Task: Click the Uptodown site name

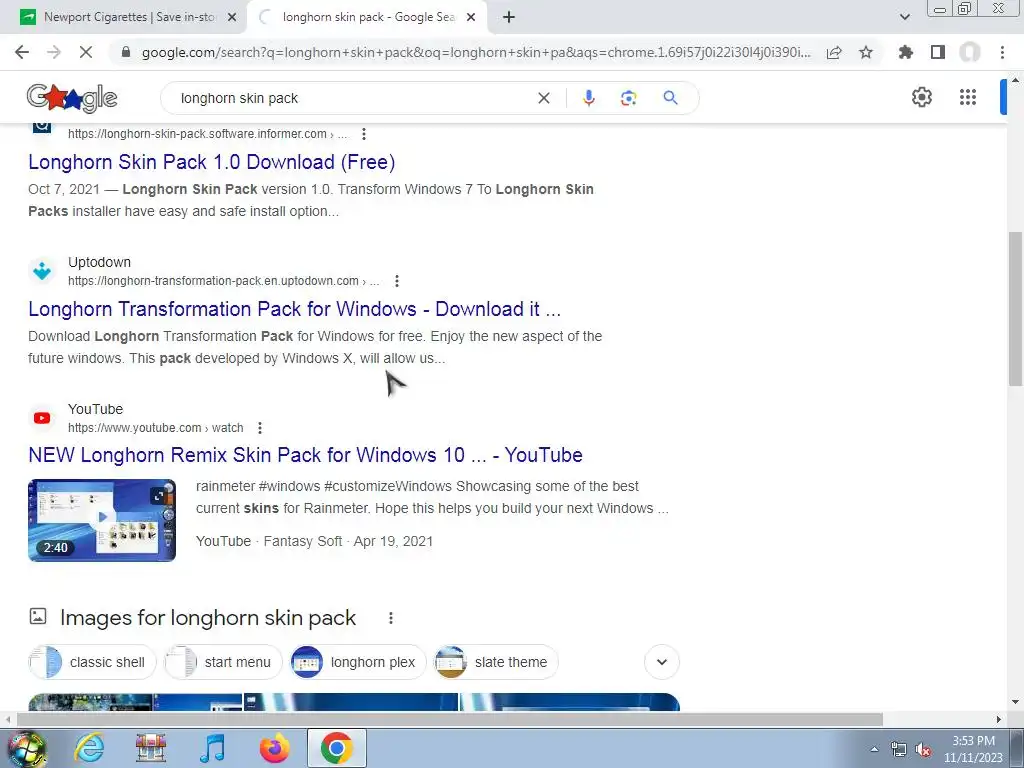Action: 99,262
